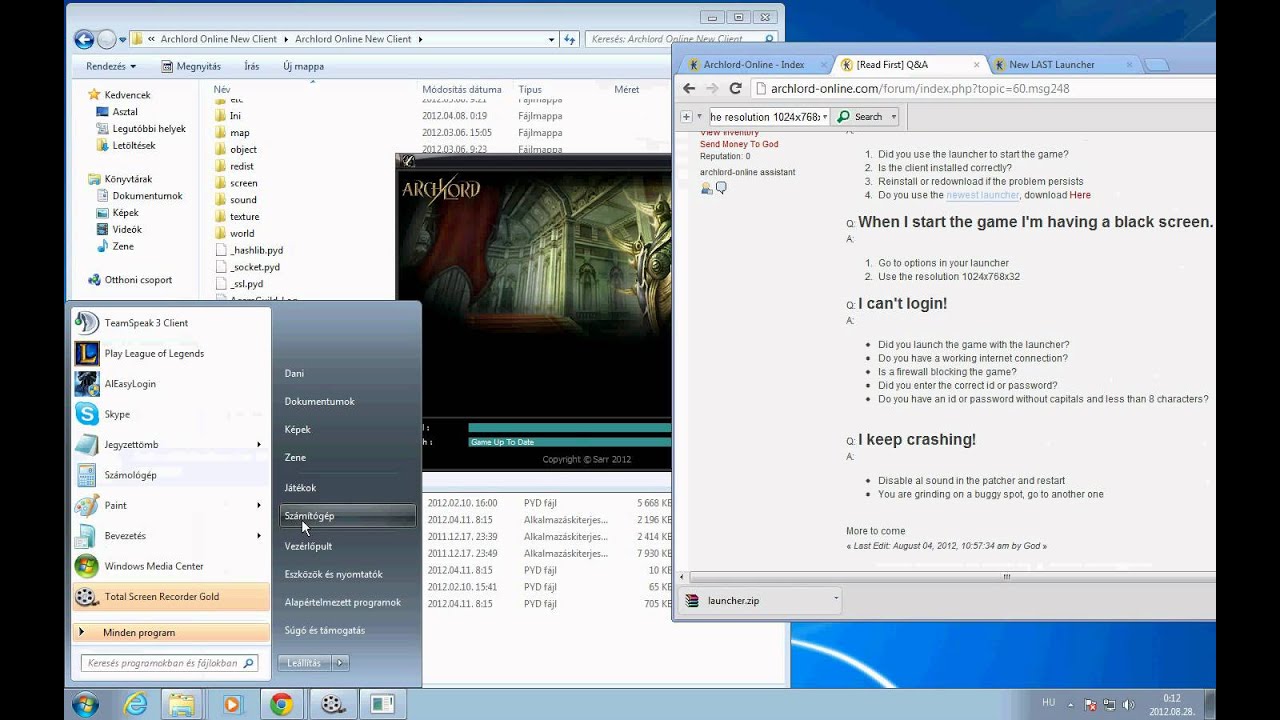This screenshot has width=1280, height=720.
Task: Open Dokumentumok in Start menu right pane
Action: pyautogui.click(x=319, y=402)
